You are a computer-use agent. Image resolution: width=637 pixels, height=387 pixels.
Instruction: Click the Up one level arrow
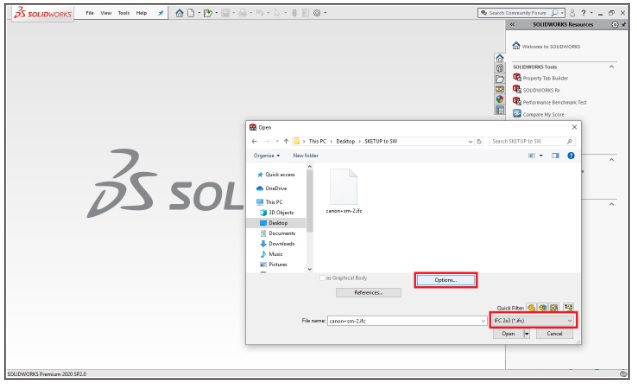[x=286, y=141]
